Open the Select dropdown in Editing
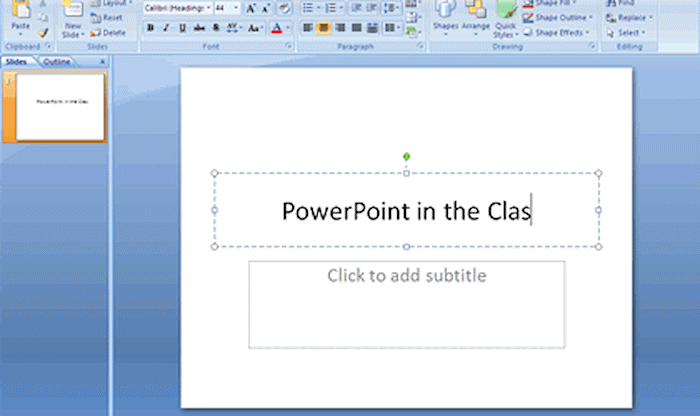This screenshot has width=700, height=416. pos(626,33)
